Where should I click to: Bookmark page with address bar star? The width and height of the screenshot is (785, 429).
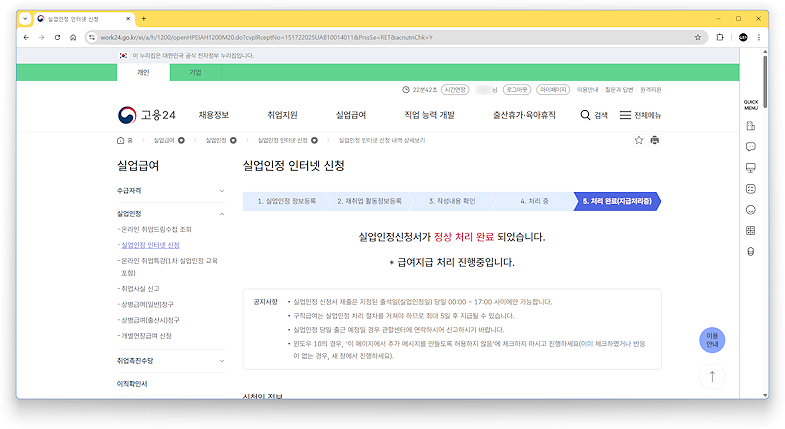click(697, 38)
